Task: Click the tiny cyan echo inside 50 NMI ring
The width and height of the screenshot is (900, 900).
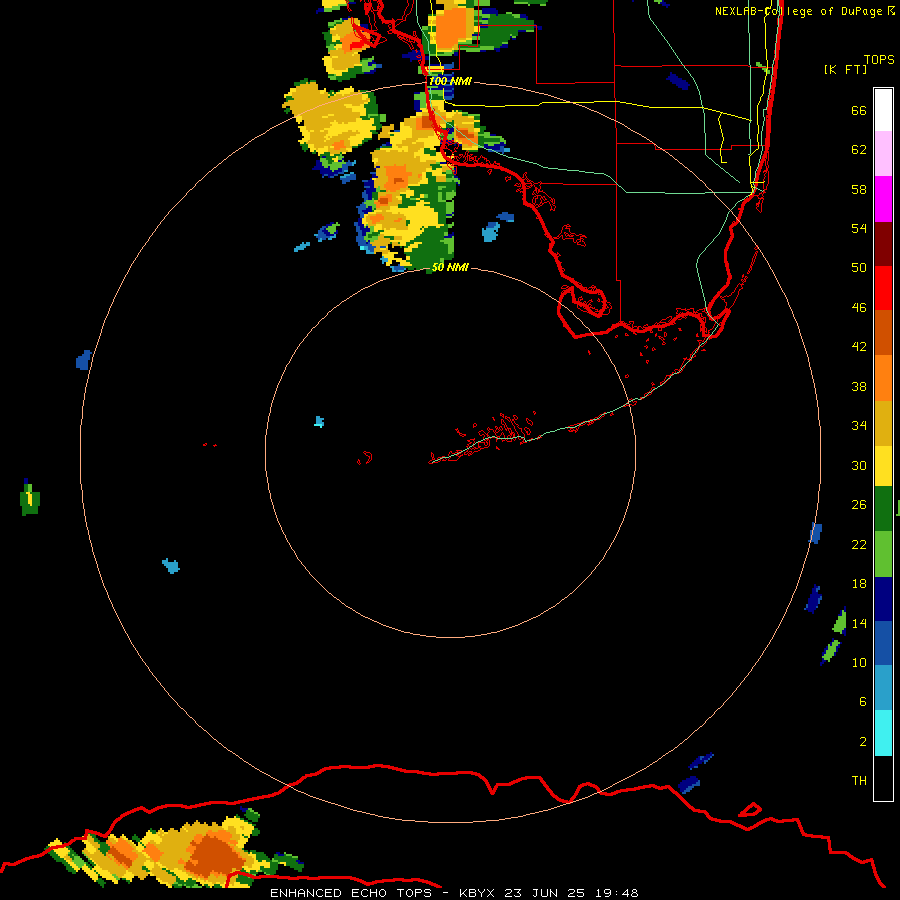Action: 319,422
